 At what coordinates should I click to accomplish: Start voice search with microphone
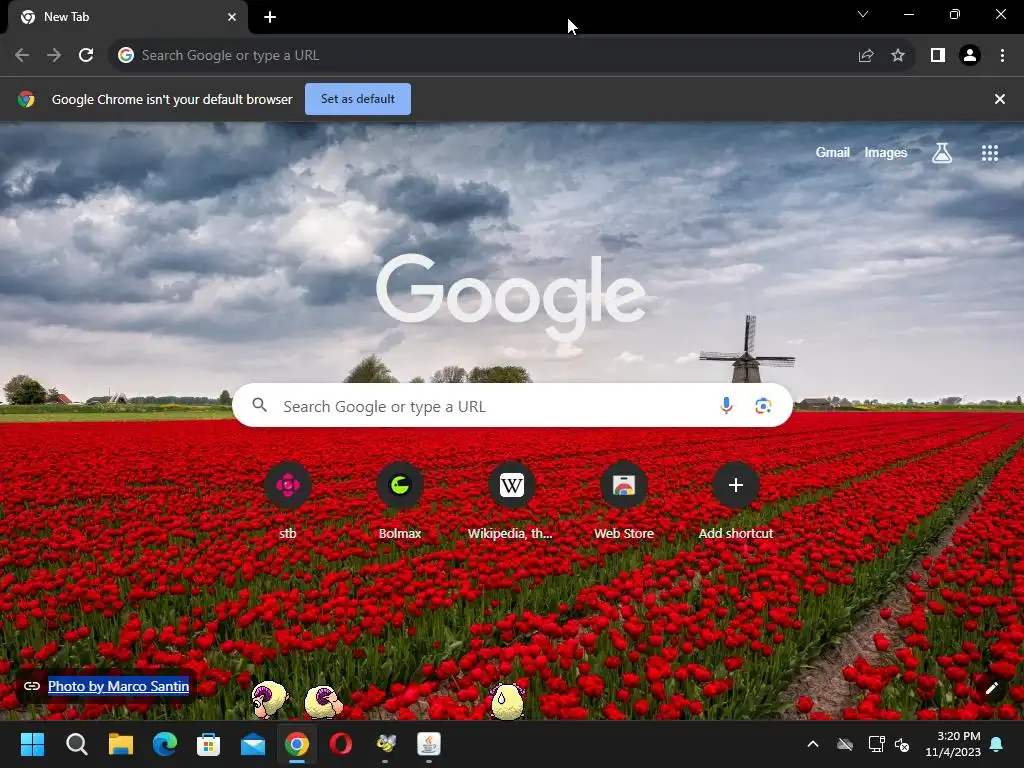(x=726, y=406)
